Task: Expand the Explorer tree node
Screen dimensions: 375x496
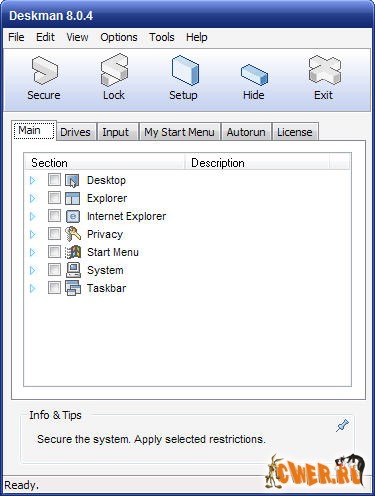Action: [x=32, y=198]
